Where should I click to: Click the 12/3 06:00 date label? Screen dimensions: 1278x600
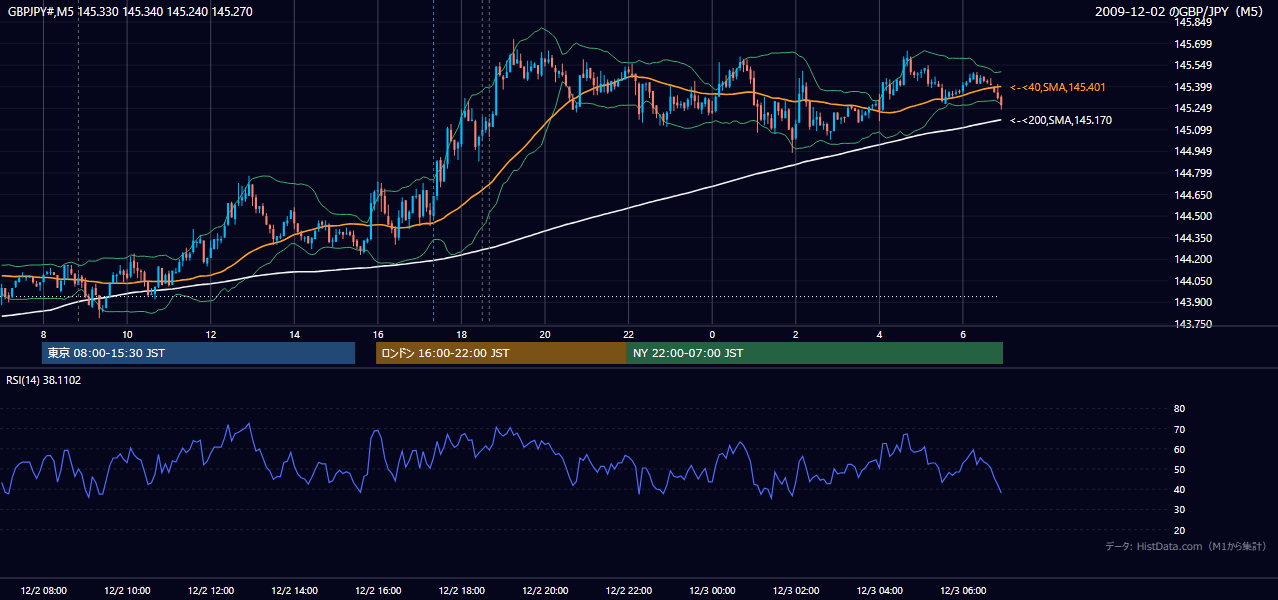point(963,591)
